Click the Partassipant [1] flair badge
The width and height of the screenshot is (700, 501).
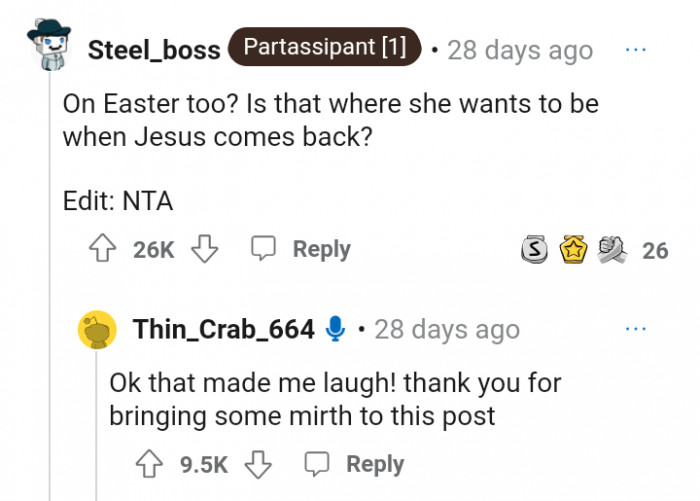point(324,48)
